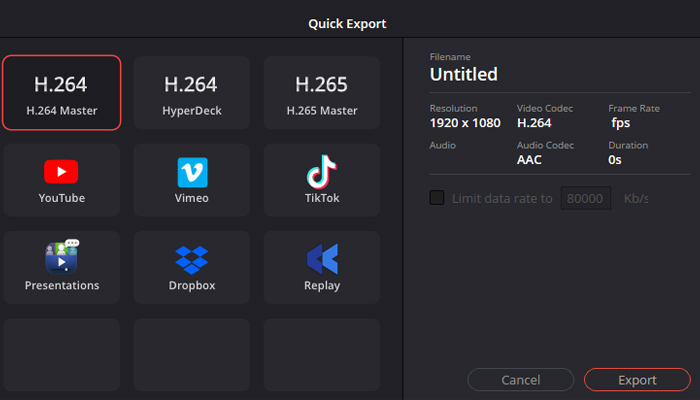This screenshot has height=400, width=700.
Task: Pick the H.265 Master preset
Action: point(322,93)
